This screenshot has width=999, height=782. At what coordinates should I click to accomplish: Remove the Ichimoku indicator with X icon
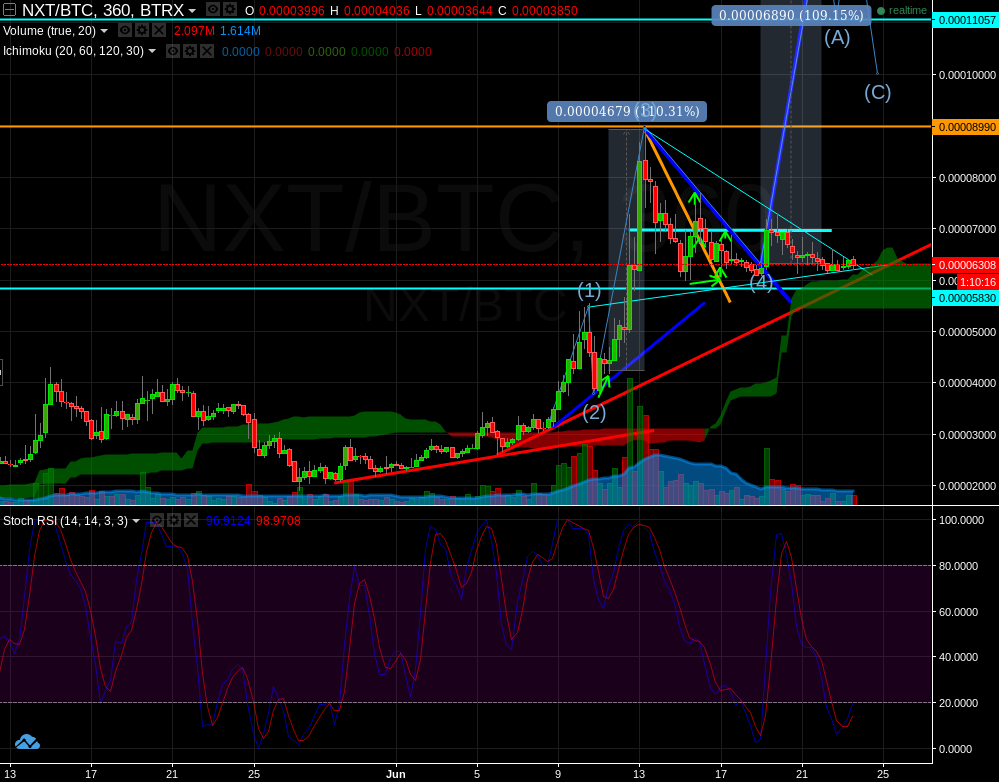[x=206, y=51]
